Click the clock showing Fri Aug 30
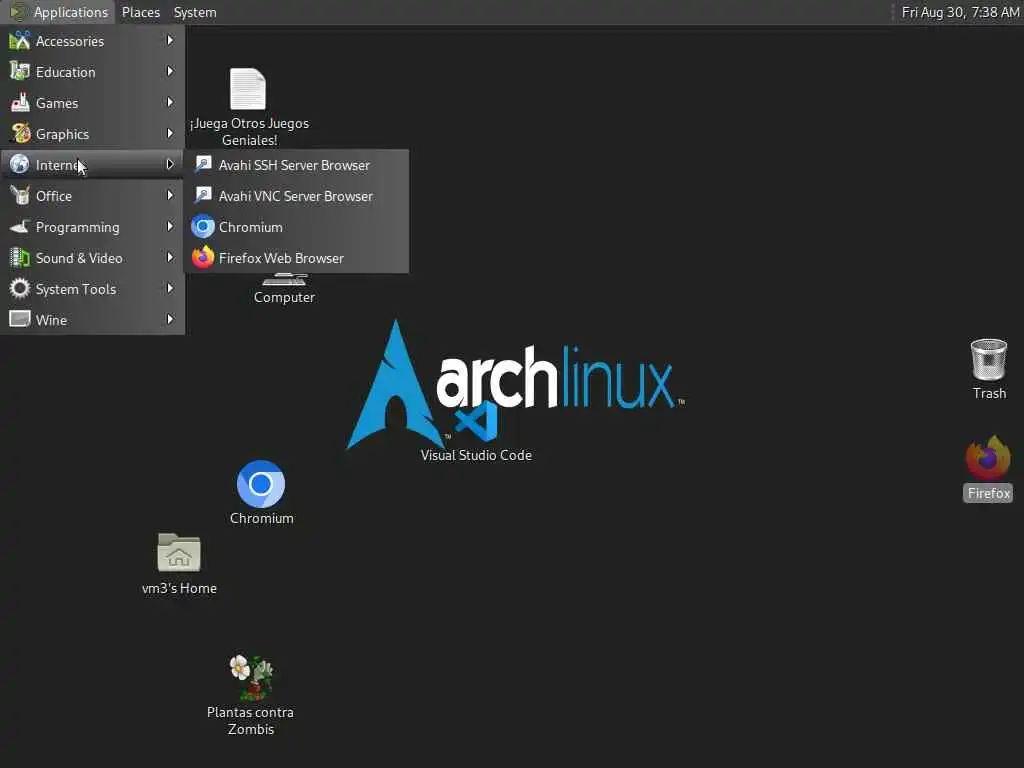This screenshot has height=768, width=1024. (x=960, y=12)
